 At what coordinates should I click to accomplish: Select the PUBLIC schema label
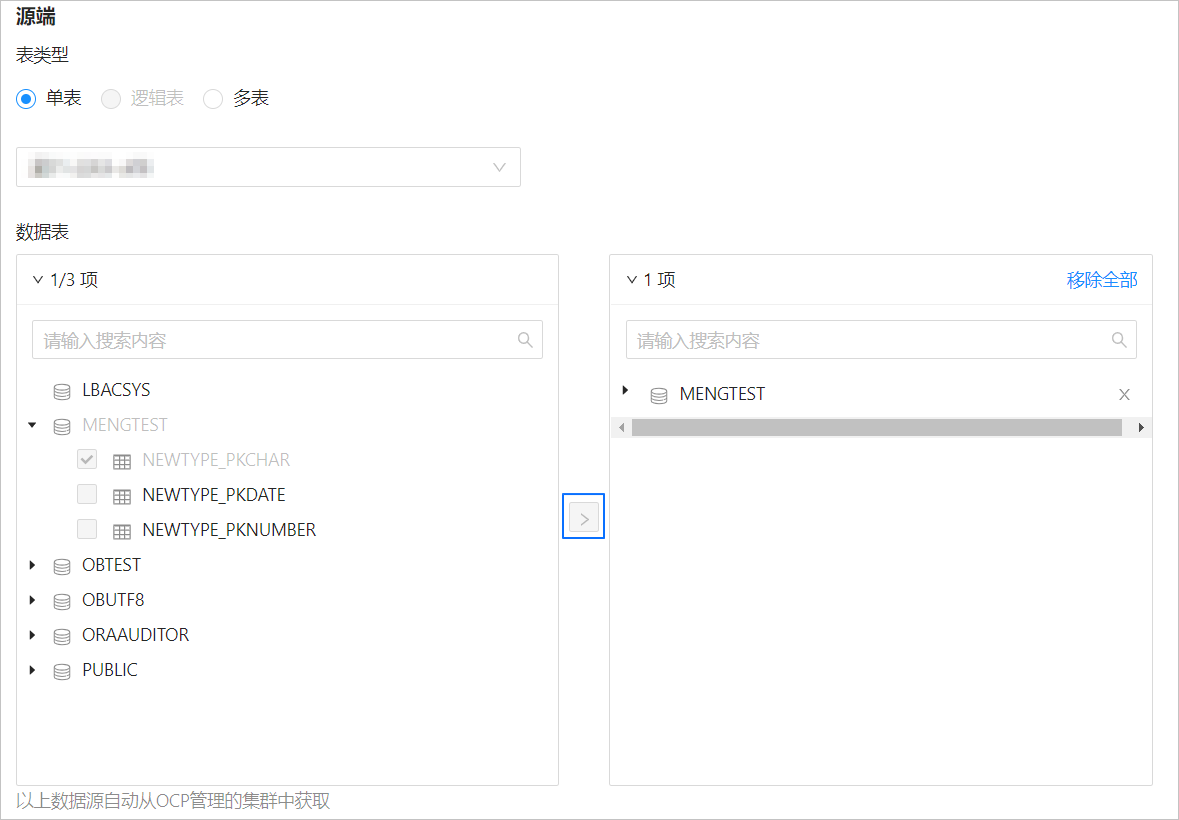pyautogui.click(x=110, y=670)
